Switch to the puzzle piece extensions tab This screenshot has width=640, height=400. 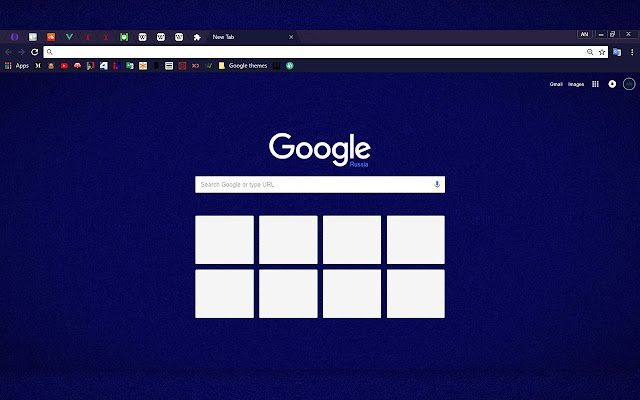point(197,37)
